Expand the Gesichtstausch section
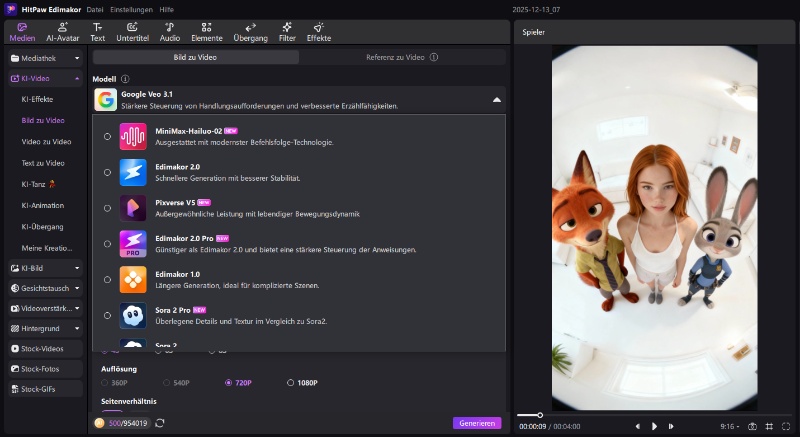This screenshot has height=437, width=800. pos(77,288)
